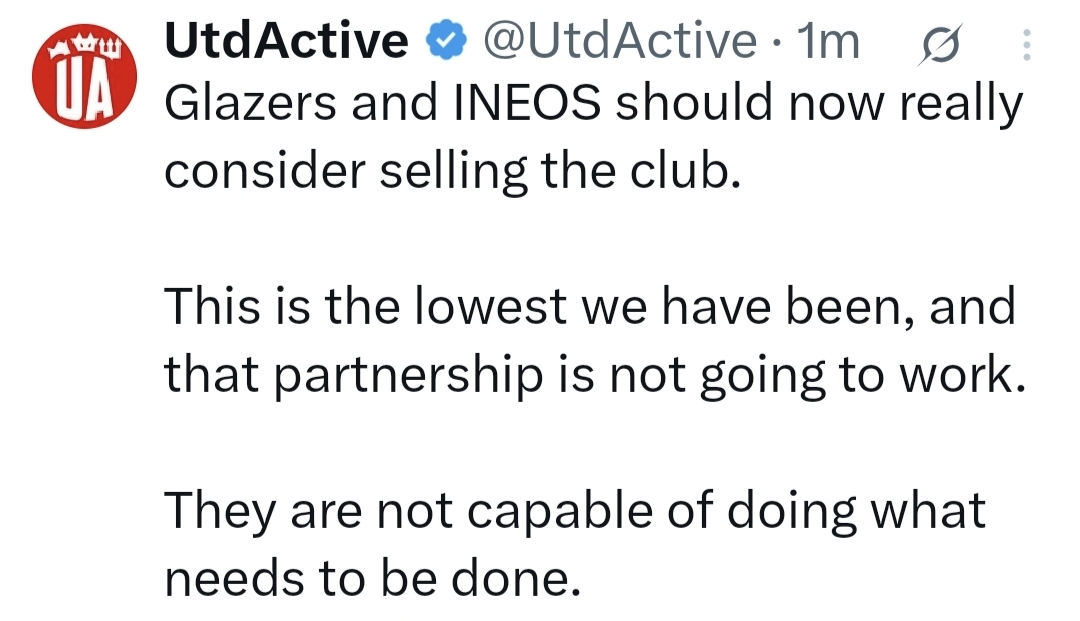Click the word "Glazers" in the tweet

251,103
